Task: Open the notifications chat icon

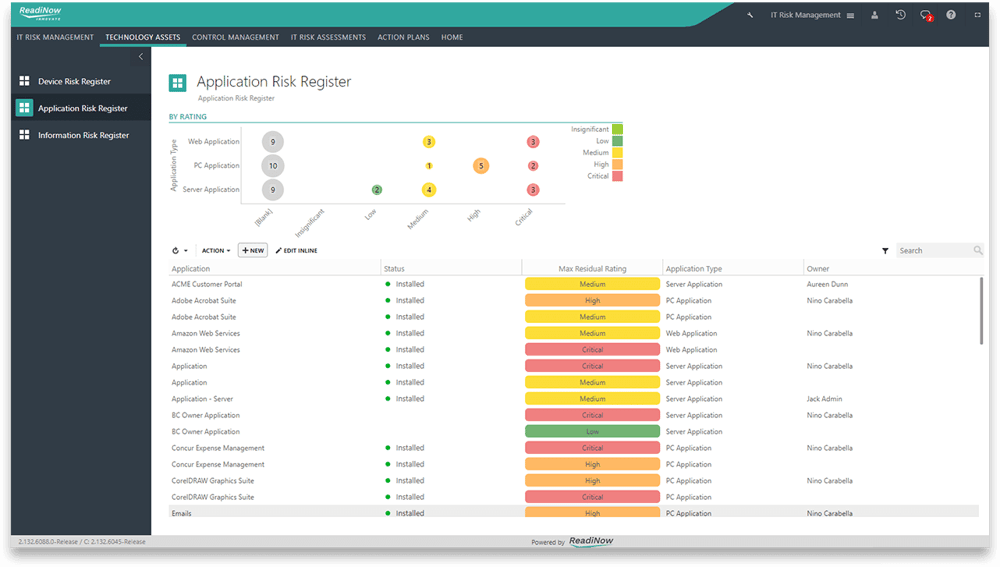Action: pos(926,15)
